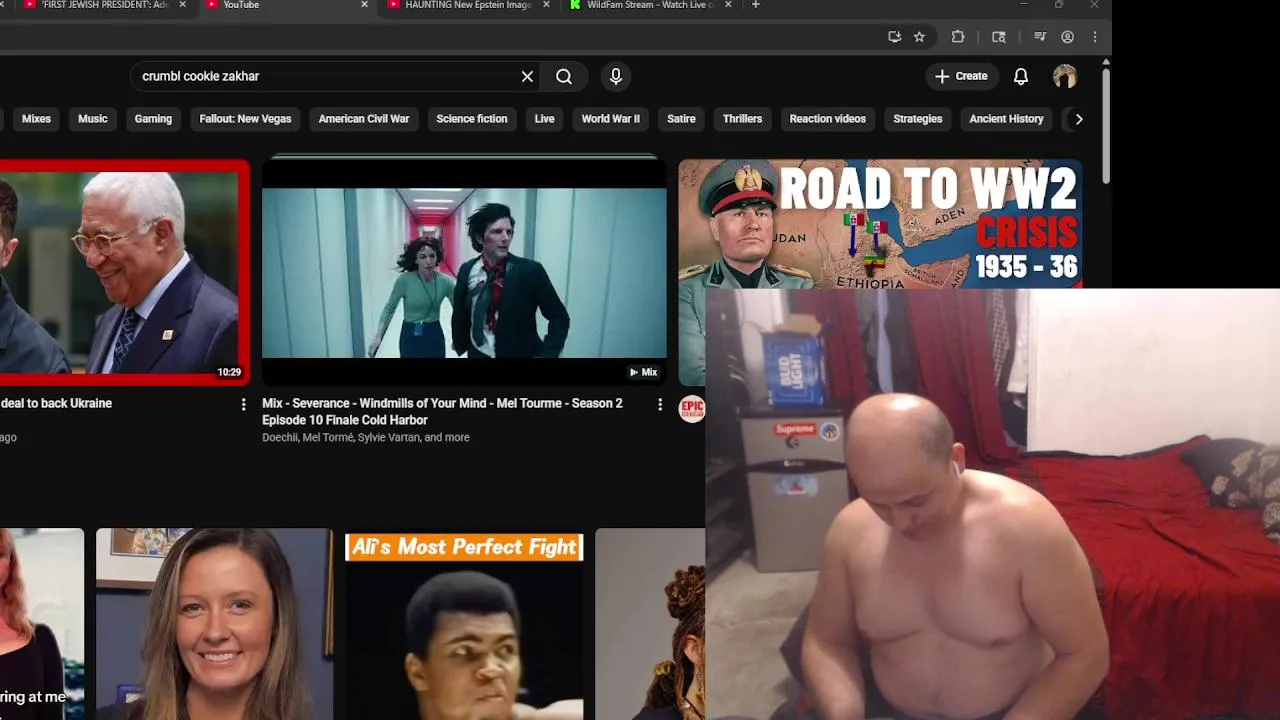Select the Mixes filter chip
Screen dimensions: 1280x720
[x=36, y=119]
